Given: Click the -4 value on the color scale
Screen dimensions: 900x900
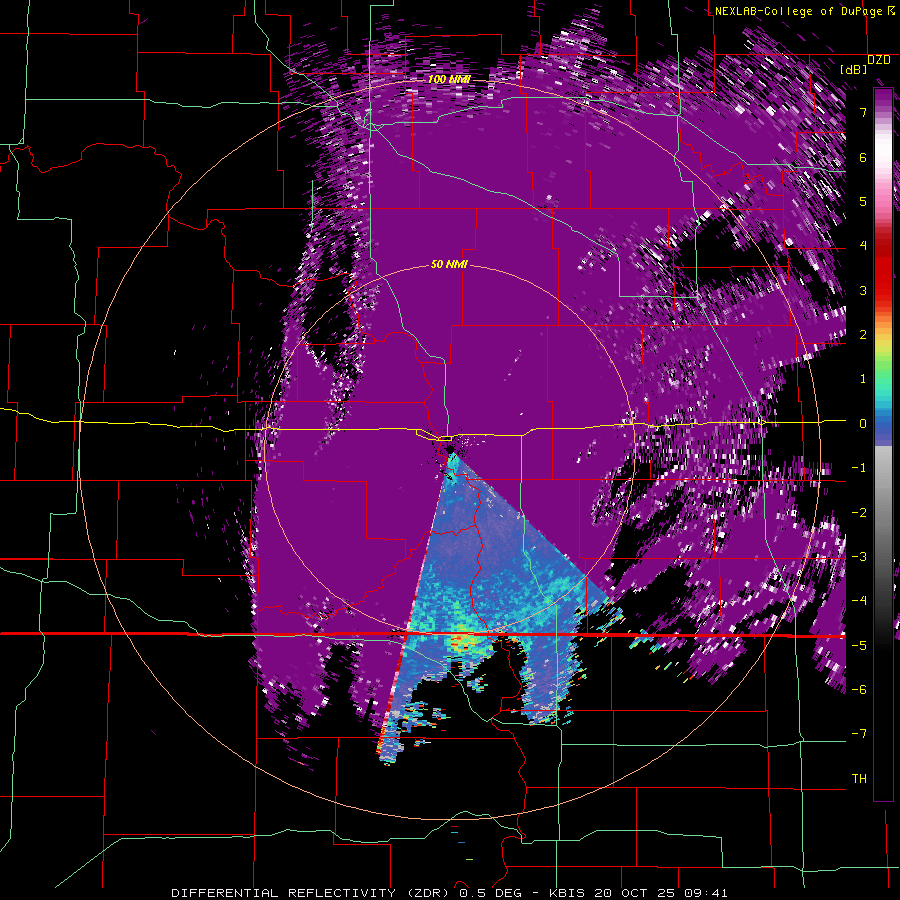Looking at the screenshot, I should (x=859, y=601).
